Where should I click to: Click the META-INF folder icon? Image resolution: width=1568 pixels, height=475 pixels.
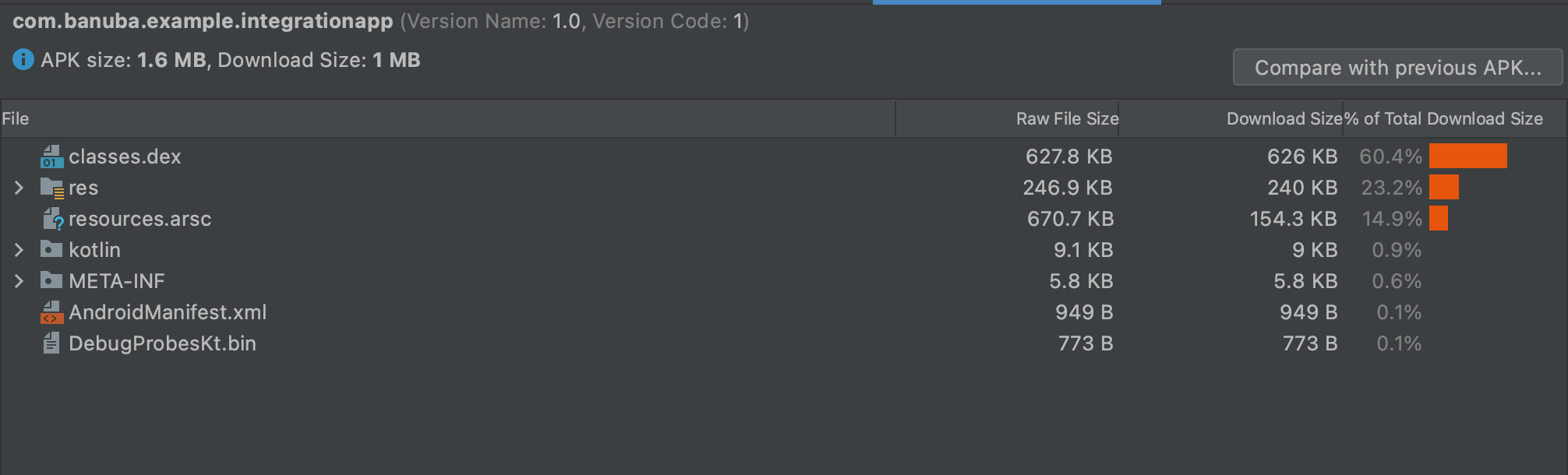pos(51,280)
